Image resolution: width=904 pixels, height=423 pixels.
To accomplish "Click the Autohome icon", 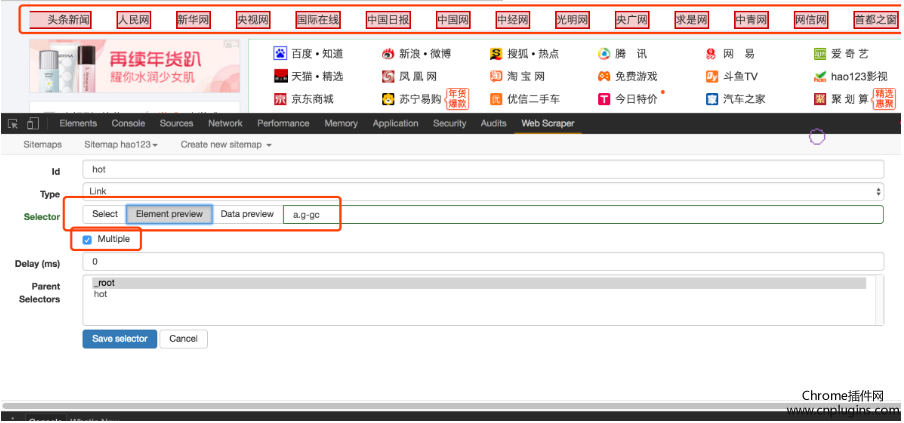I will pos(711,99).
